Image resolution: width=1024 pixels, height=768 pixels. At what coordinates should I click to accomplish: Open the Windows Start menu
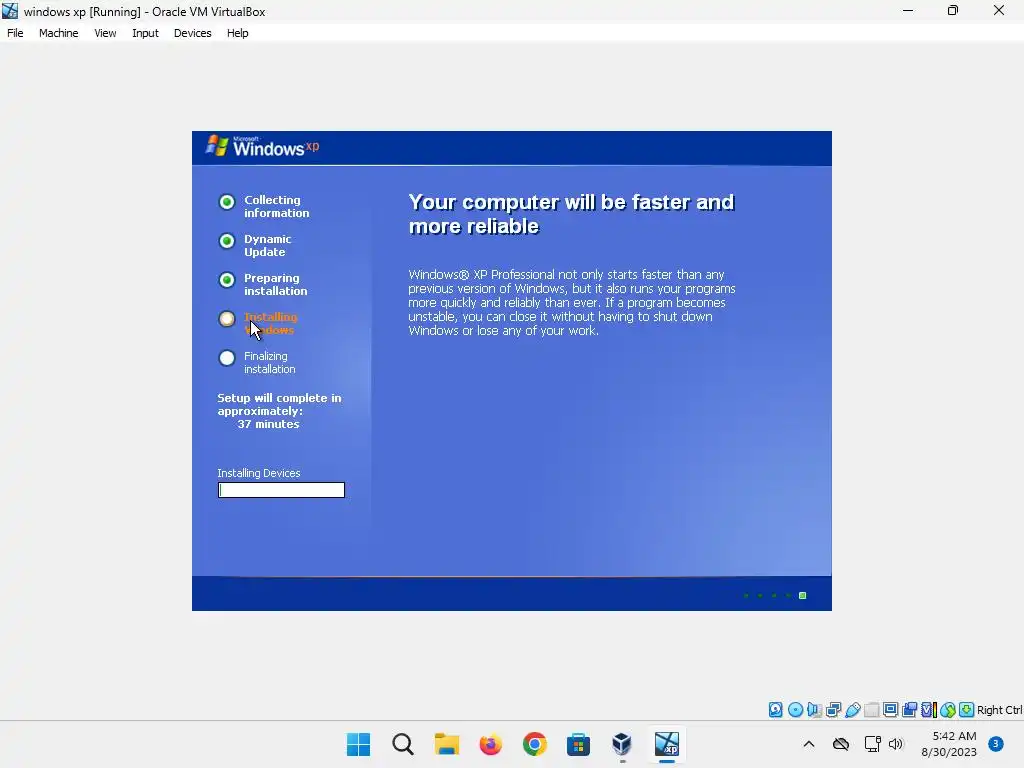coord(358,744)
